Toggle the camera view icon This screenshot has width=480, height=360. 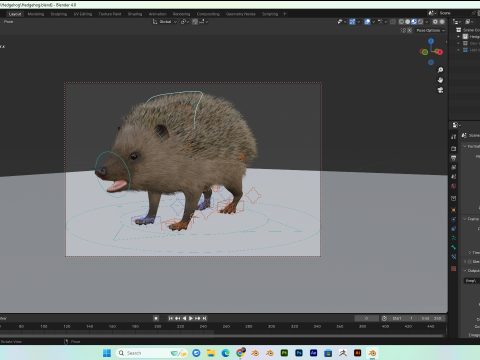coord(440,90)
